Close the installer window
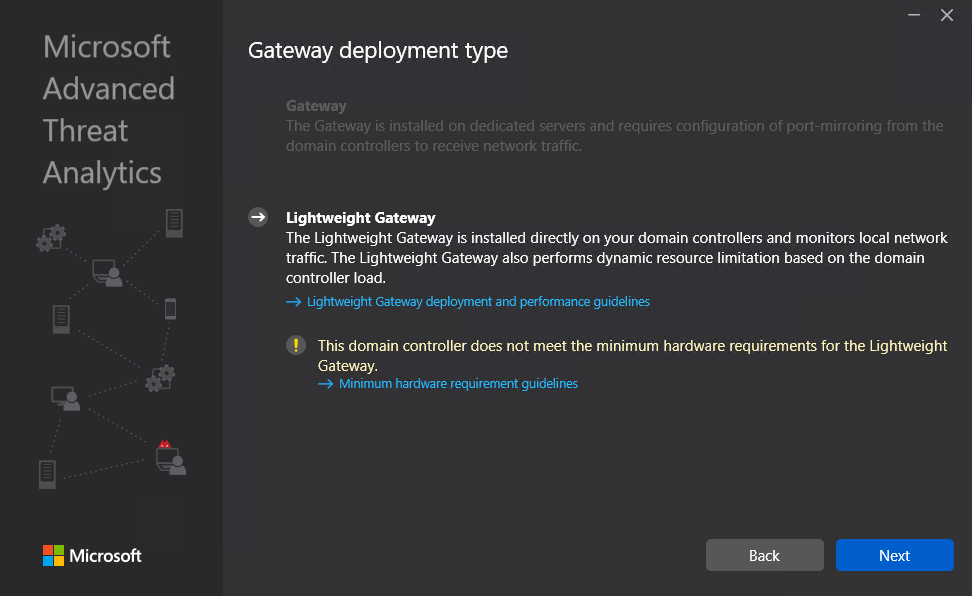Viewport: 972px width, 596px height. [x=947, y=15]
